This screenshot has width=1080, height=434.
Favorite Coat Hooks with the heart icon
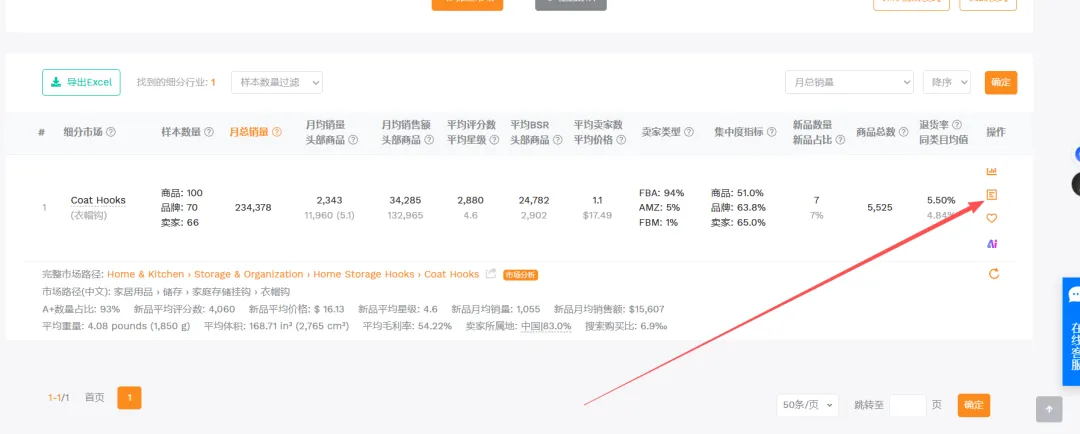(992, 219)
